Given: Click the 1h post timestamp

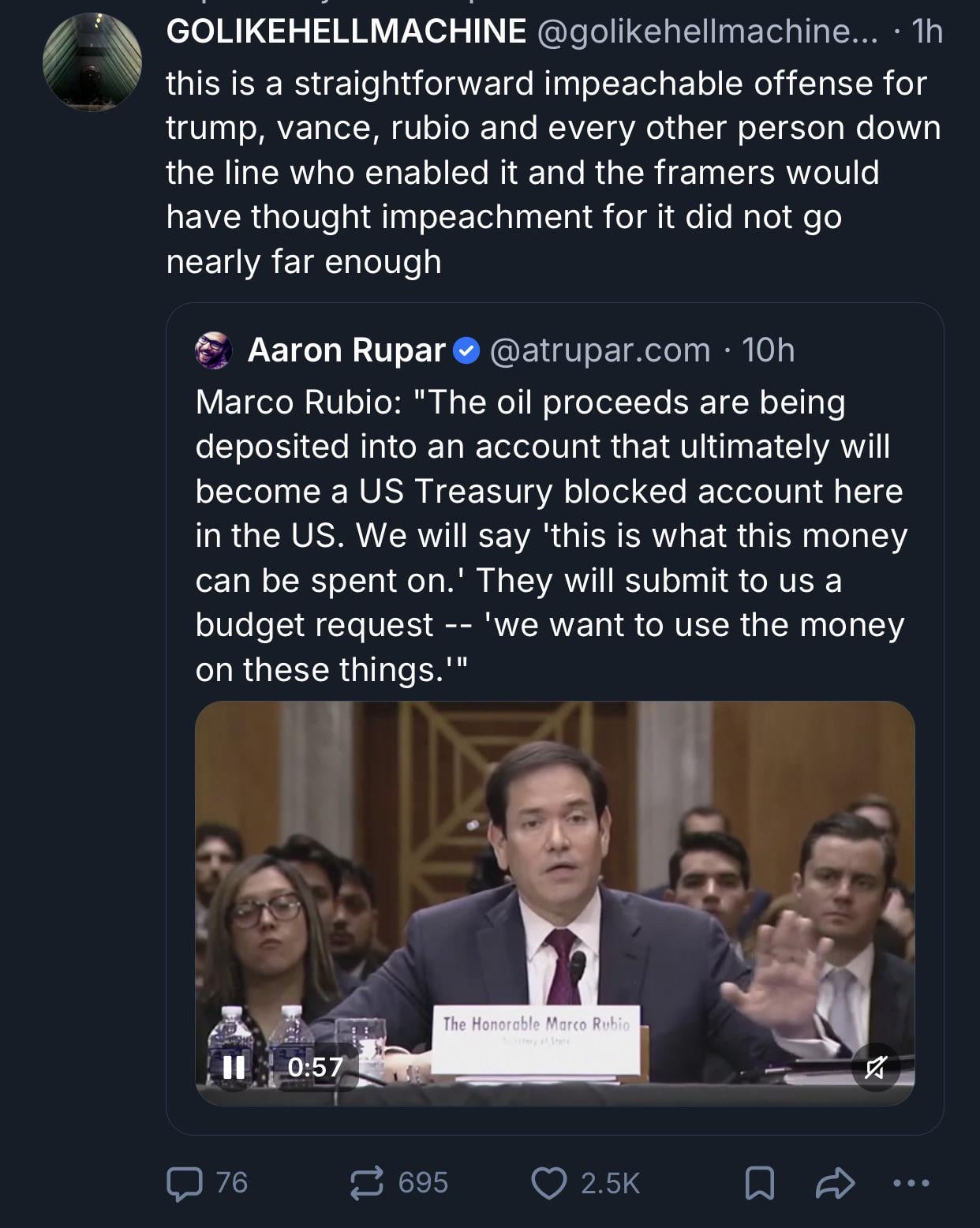Looking at the screenshot, I should coord(926,32).
